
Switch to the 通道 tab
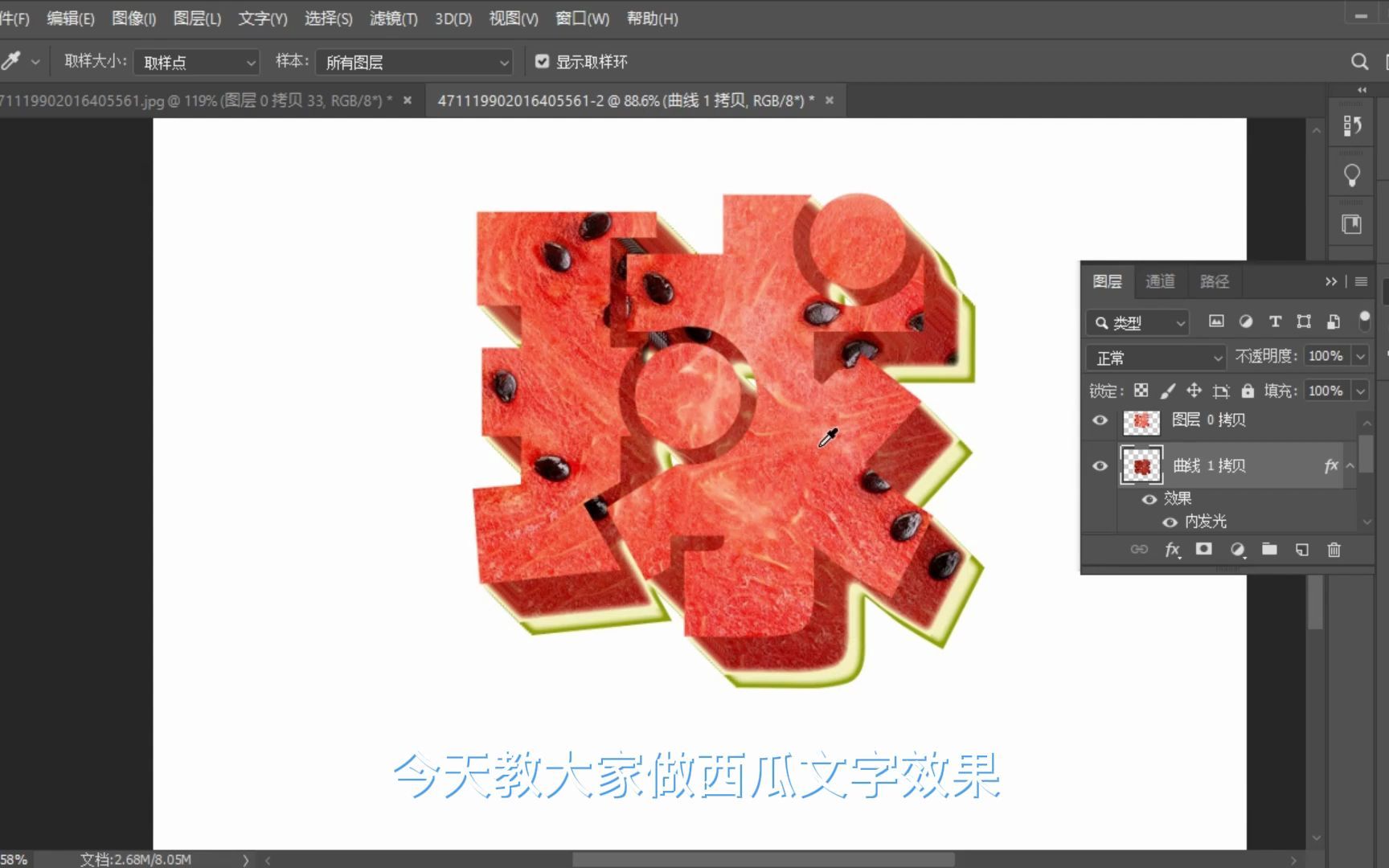coord(1160,281)
